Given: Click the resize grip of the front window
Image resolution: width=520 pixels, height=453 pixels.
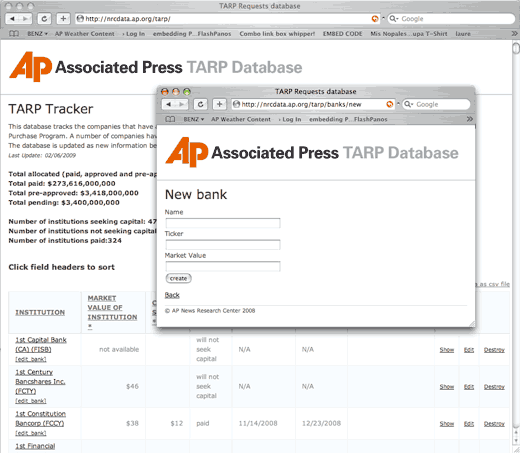Looking at the screenshot, I should (472, 324).
